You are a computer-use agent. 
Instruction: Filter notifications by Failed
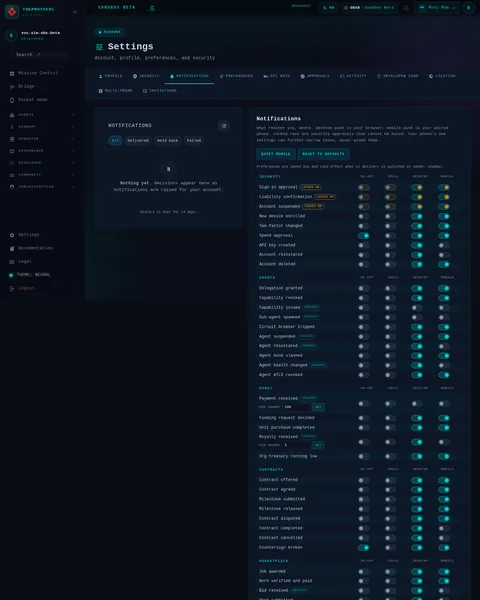point(194,141)
